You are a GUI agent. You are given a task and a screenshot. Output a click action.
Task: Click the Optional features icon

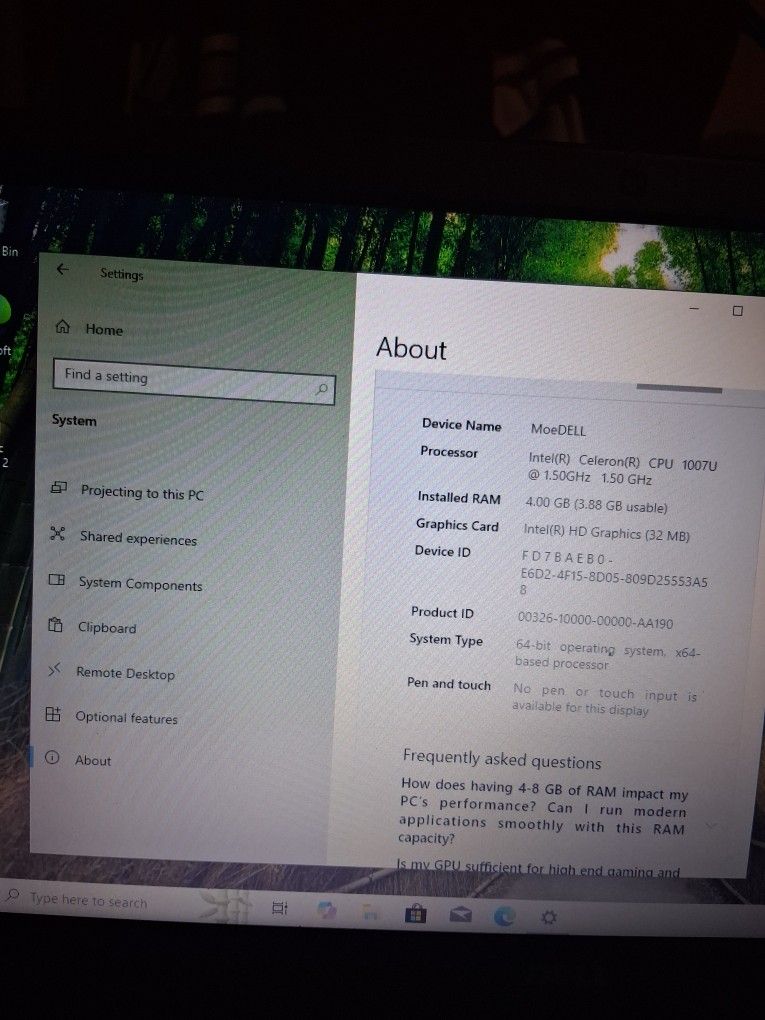click(53, 714)
